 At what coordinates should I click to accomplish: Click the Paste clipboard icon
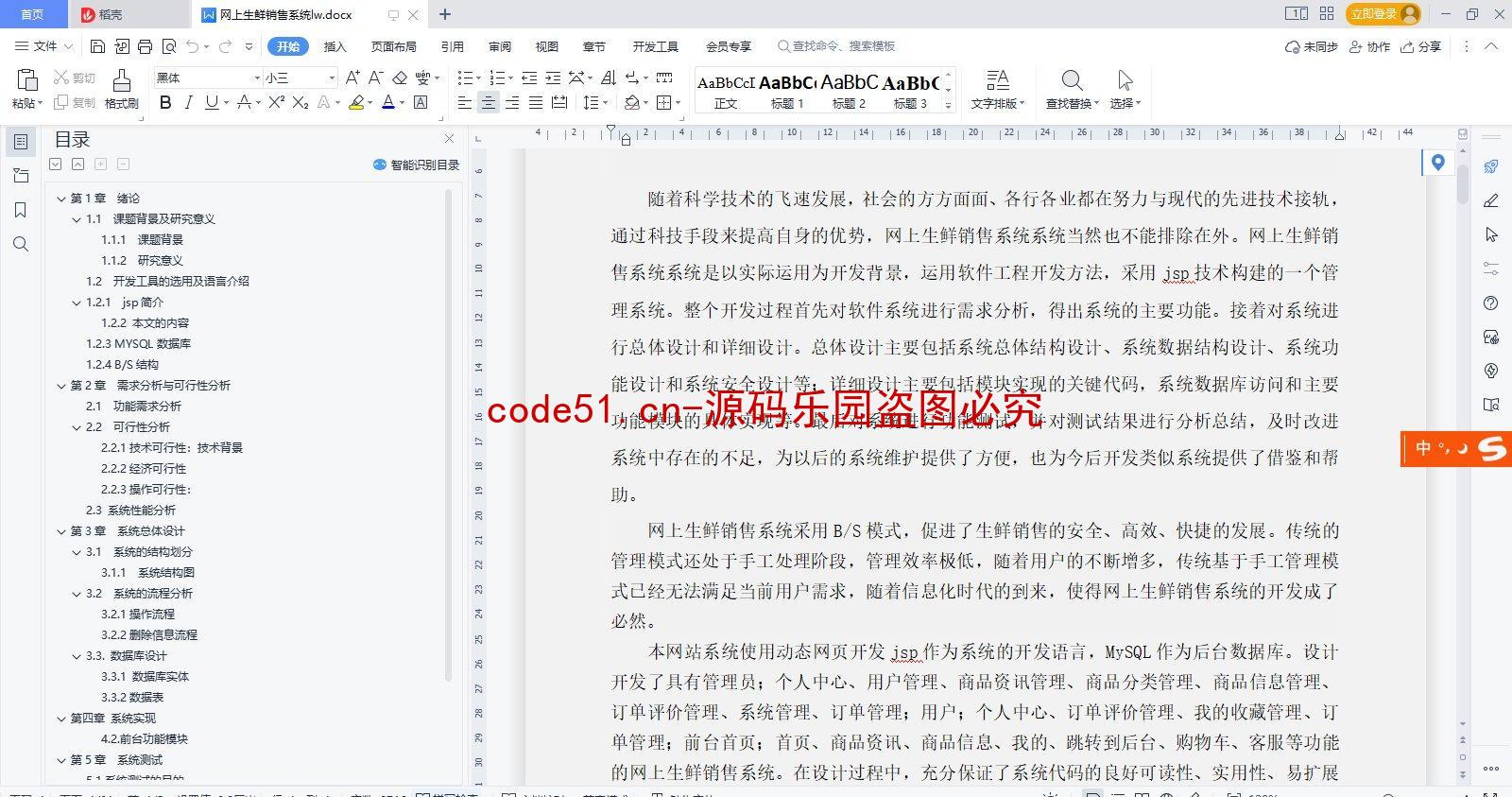pos(26,80)
